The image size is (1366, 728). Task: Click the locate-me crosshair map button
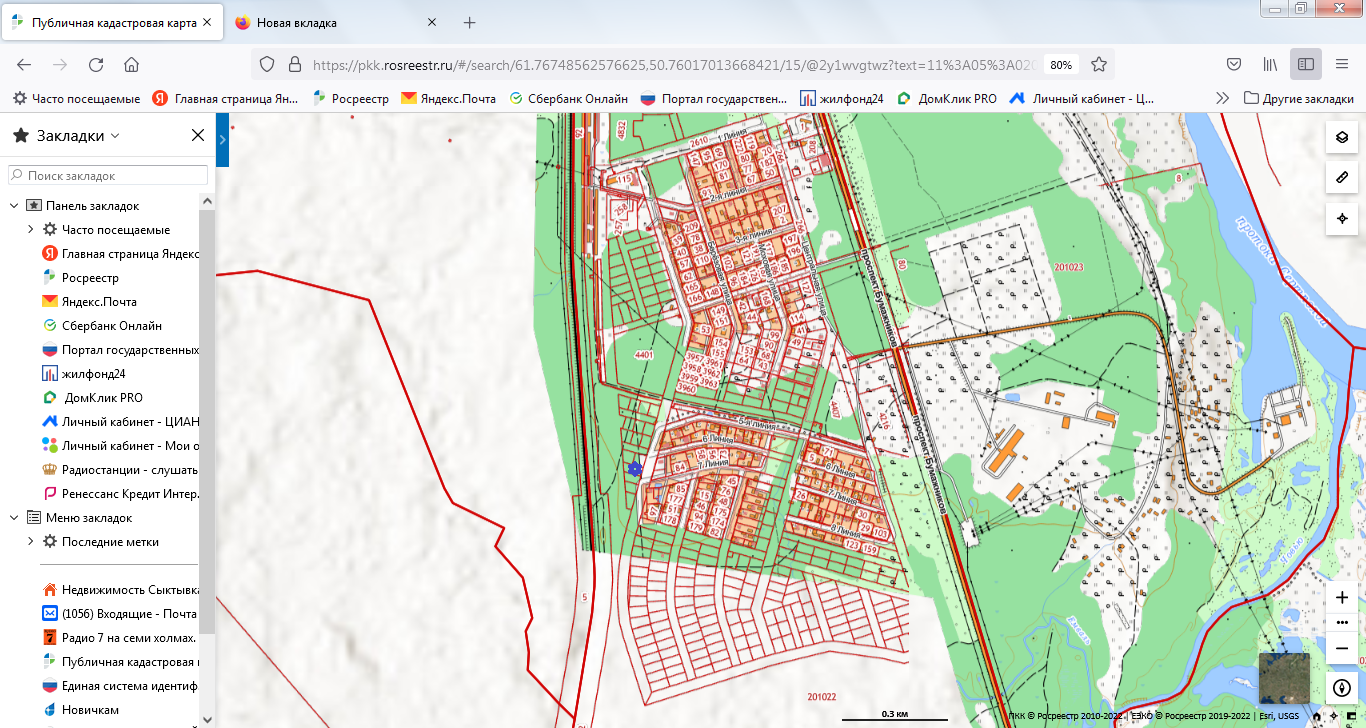(x=1341, y=218)
